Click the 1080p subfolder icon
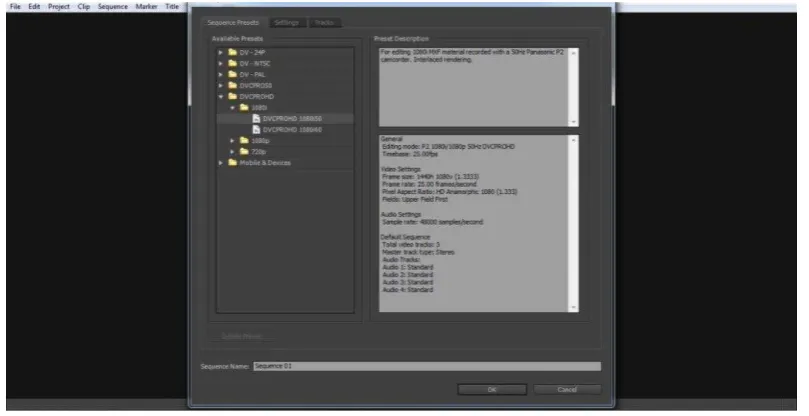Screen dimensions: 809x416 (245, 140)
